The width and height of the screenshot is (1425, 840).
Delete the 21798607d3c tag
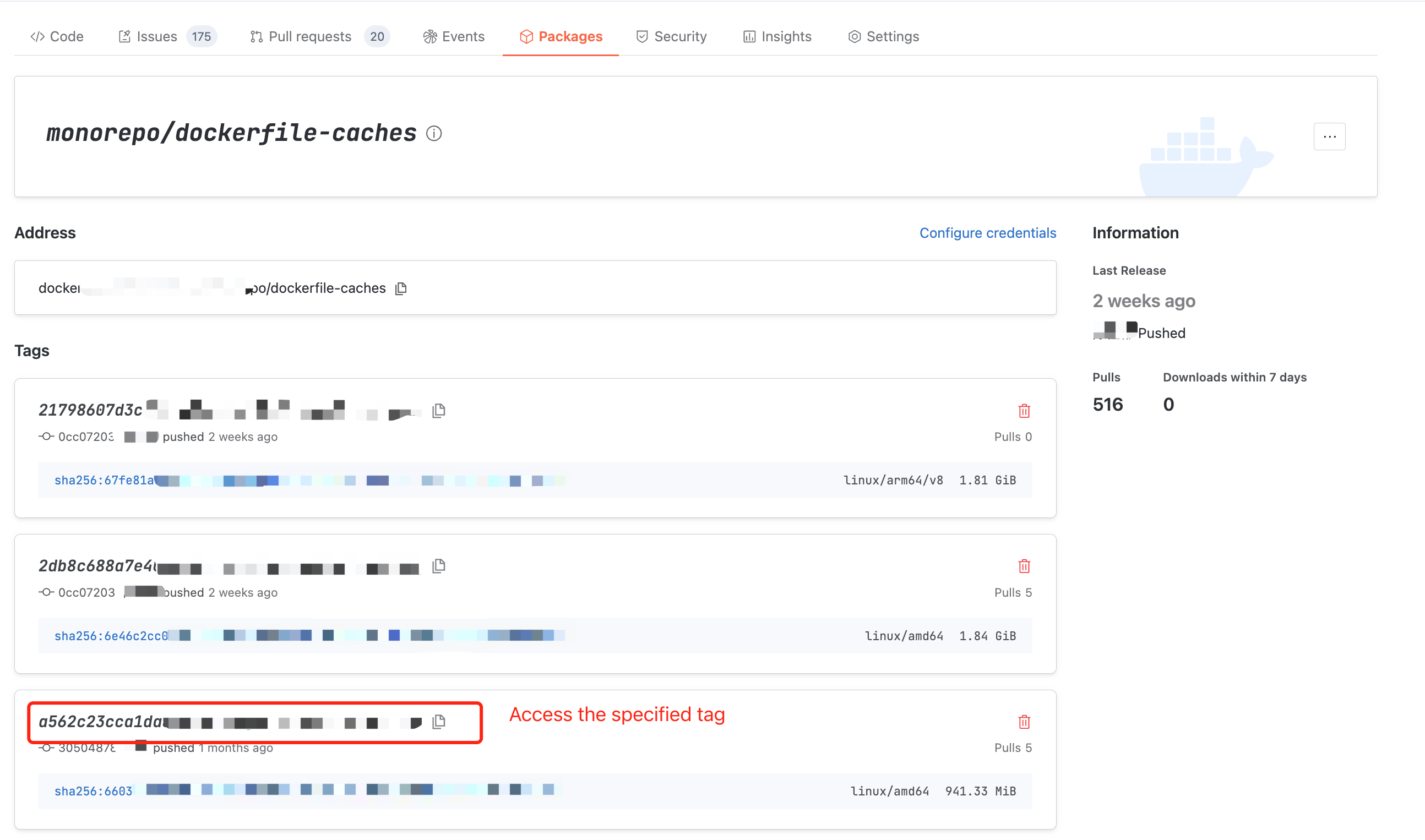pos(1024,411)
